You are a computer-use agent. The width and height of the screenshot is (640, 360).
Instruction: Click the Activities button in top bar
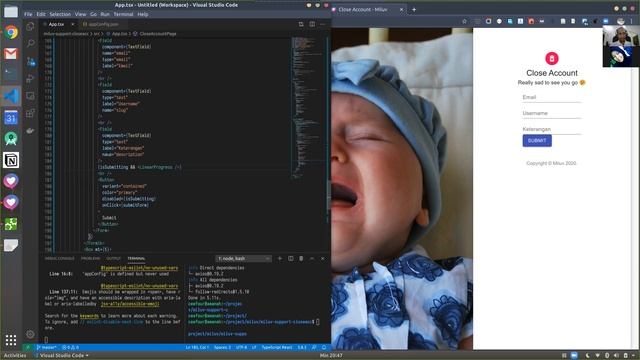coord(15,356)
